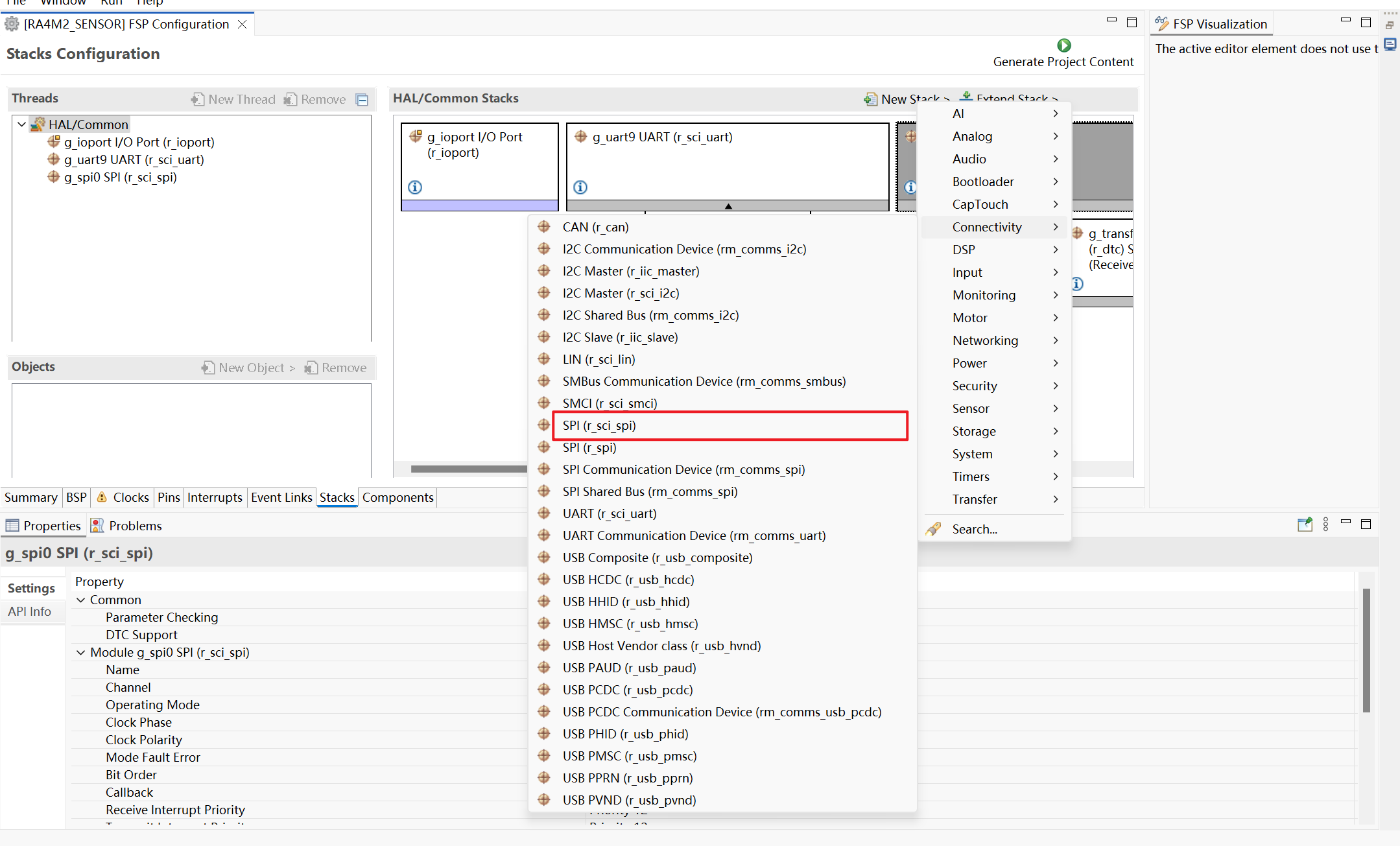Click the stacks area horizontal scrollbar
The image size is (1400, 846).
tap(468, 469)
